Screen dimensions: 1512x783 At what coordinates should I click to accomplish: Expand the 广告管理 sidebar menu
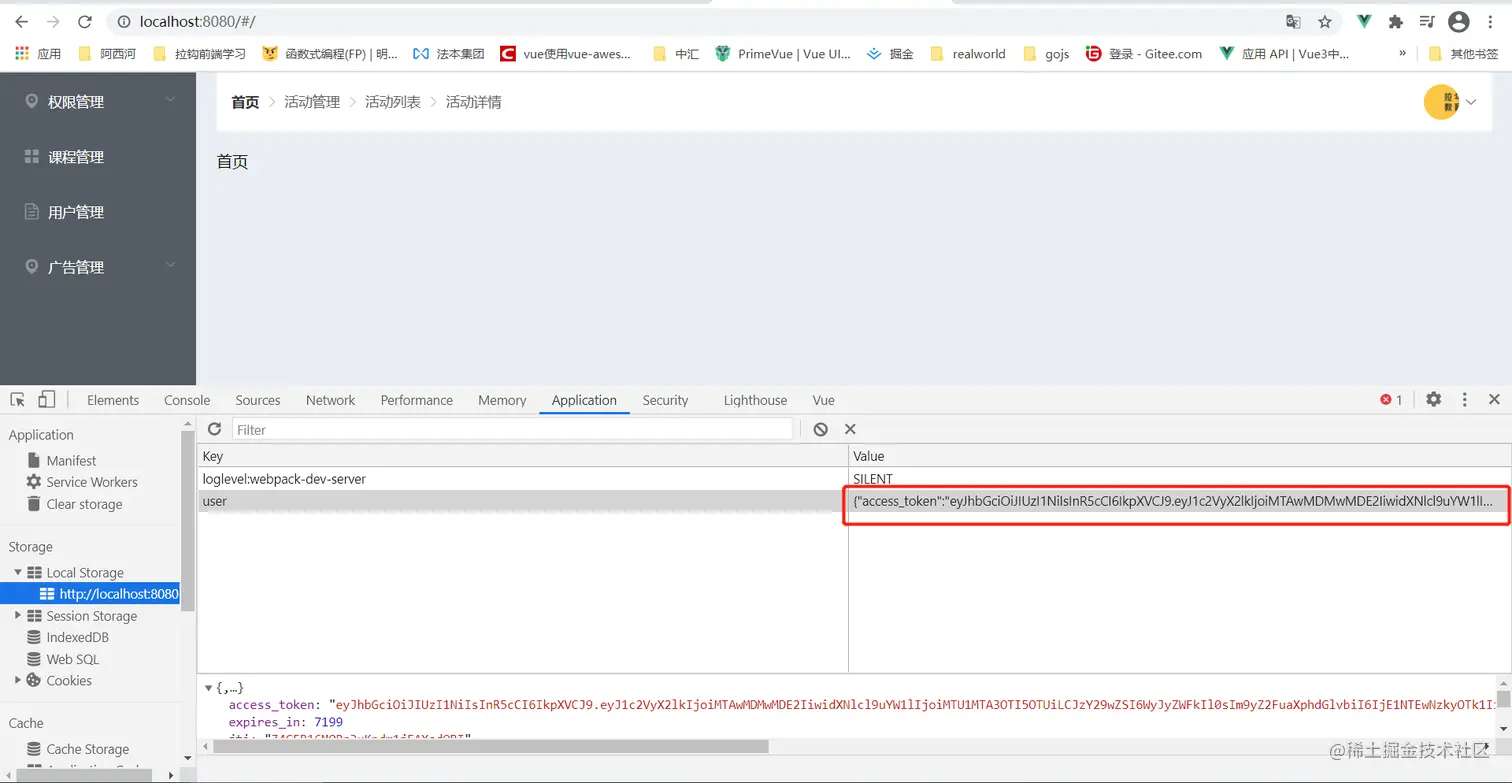tap(98, 267)
